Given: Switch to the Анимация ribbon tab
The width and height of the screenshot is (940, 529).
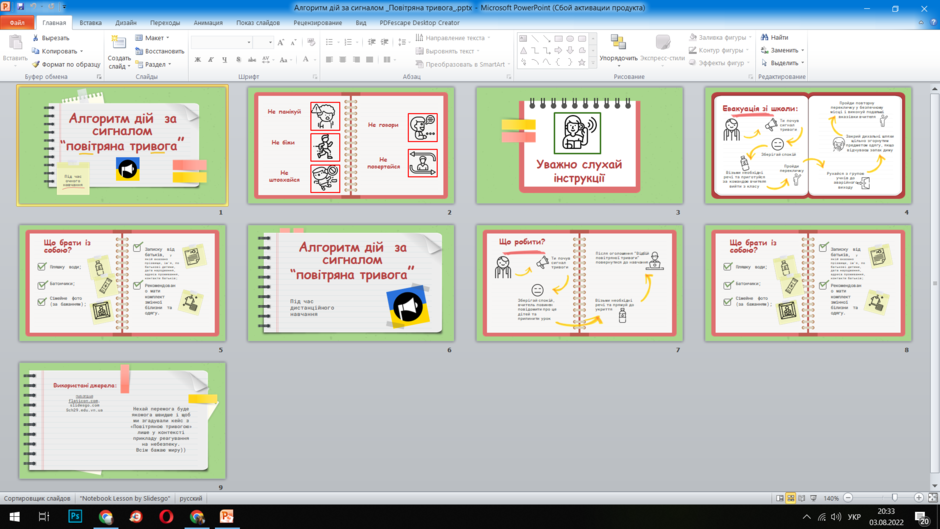Looking at the screenshot, I should tap(208, 23).
